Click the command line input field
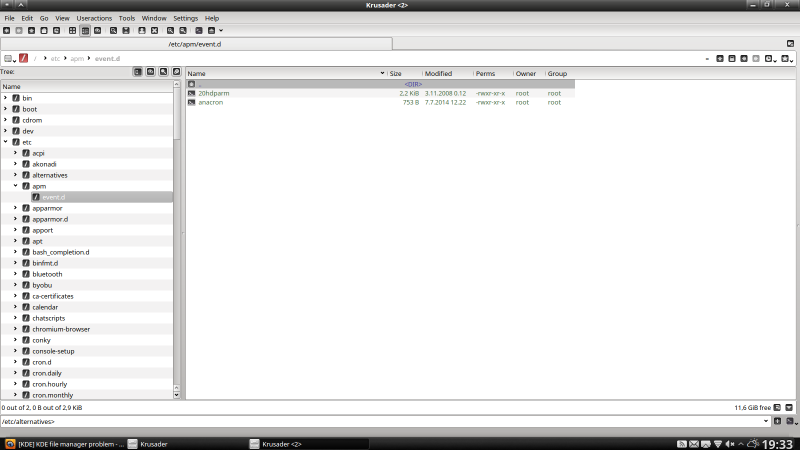800x450 pixels. tap(380, 421)
